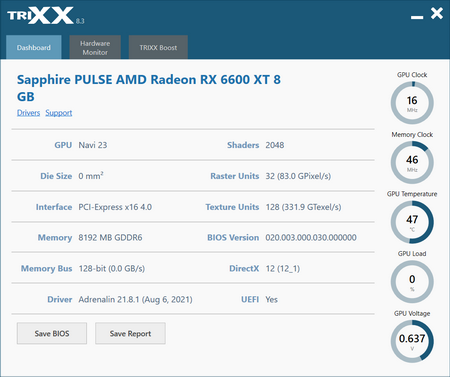The height and width of the screenshot is (377, 450).
Task: Click the Navi 23 GPU value
Action: click(93, 145)
